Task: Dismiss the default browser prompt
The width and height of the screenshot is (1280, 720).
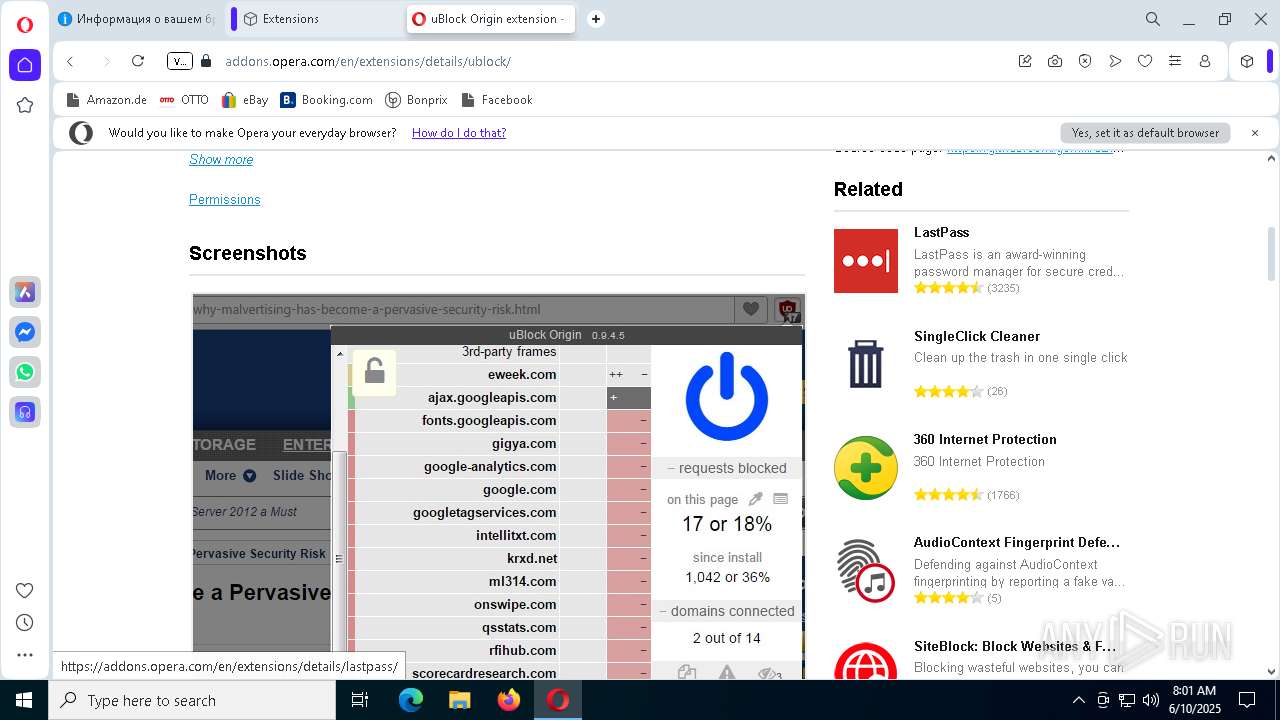Action: tap(1255, 133)
